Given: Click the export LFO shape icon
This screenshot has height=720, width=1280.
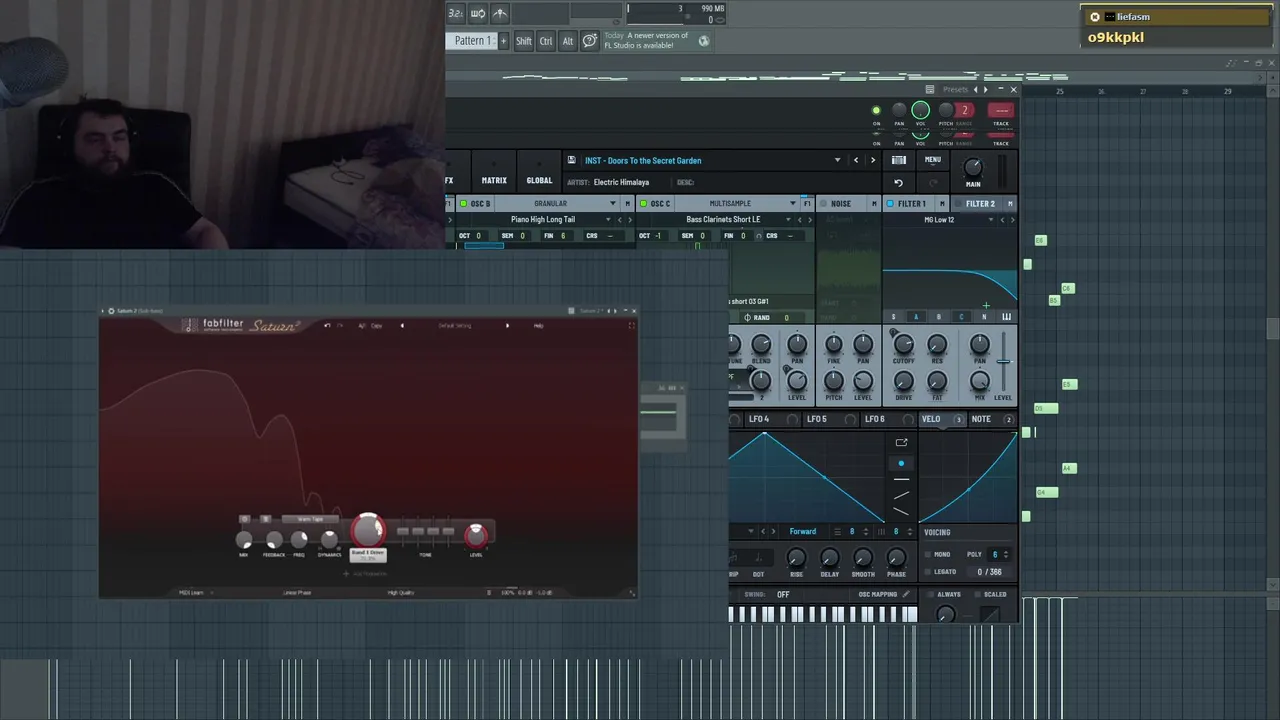Looking at the screenshot, I should coord(901,442).
